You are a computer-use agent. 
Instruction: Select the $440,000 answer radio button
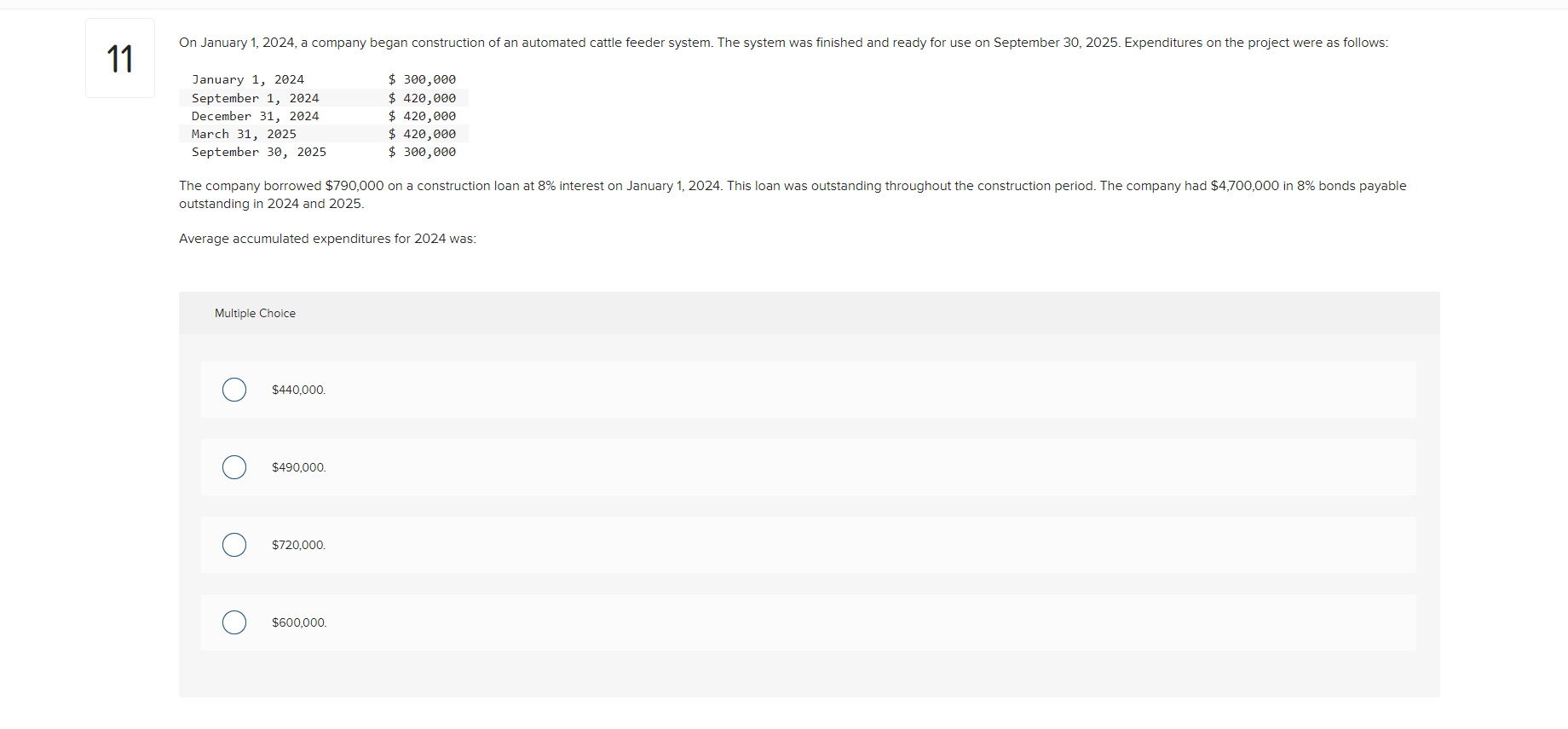233,390
